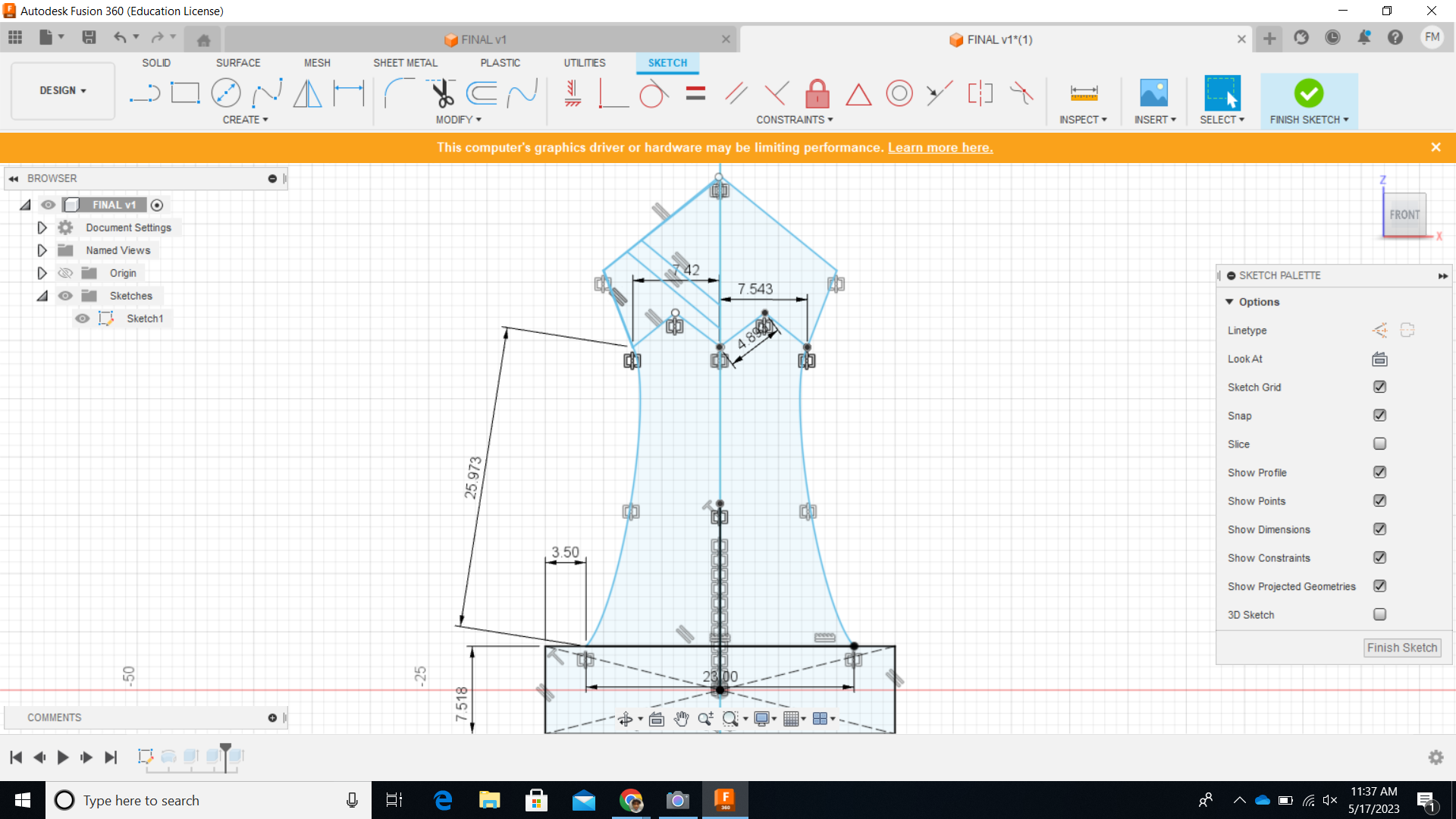Expand Document Settings in the browser
Screen dimensions: 1456x819
[x=42, y=227]
